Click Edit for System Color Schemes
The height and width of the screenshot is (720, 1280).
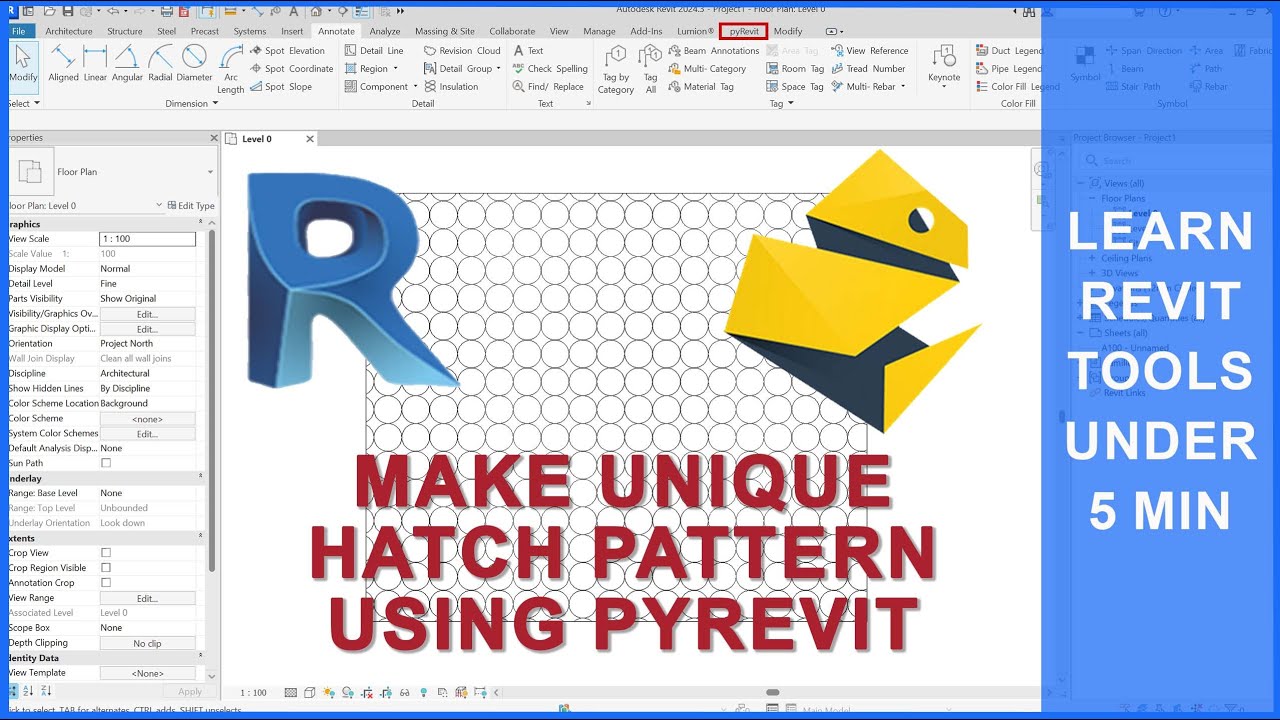[148, 434]
